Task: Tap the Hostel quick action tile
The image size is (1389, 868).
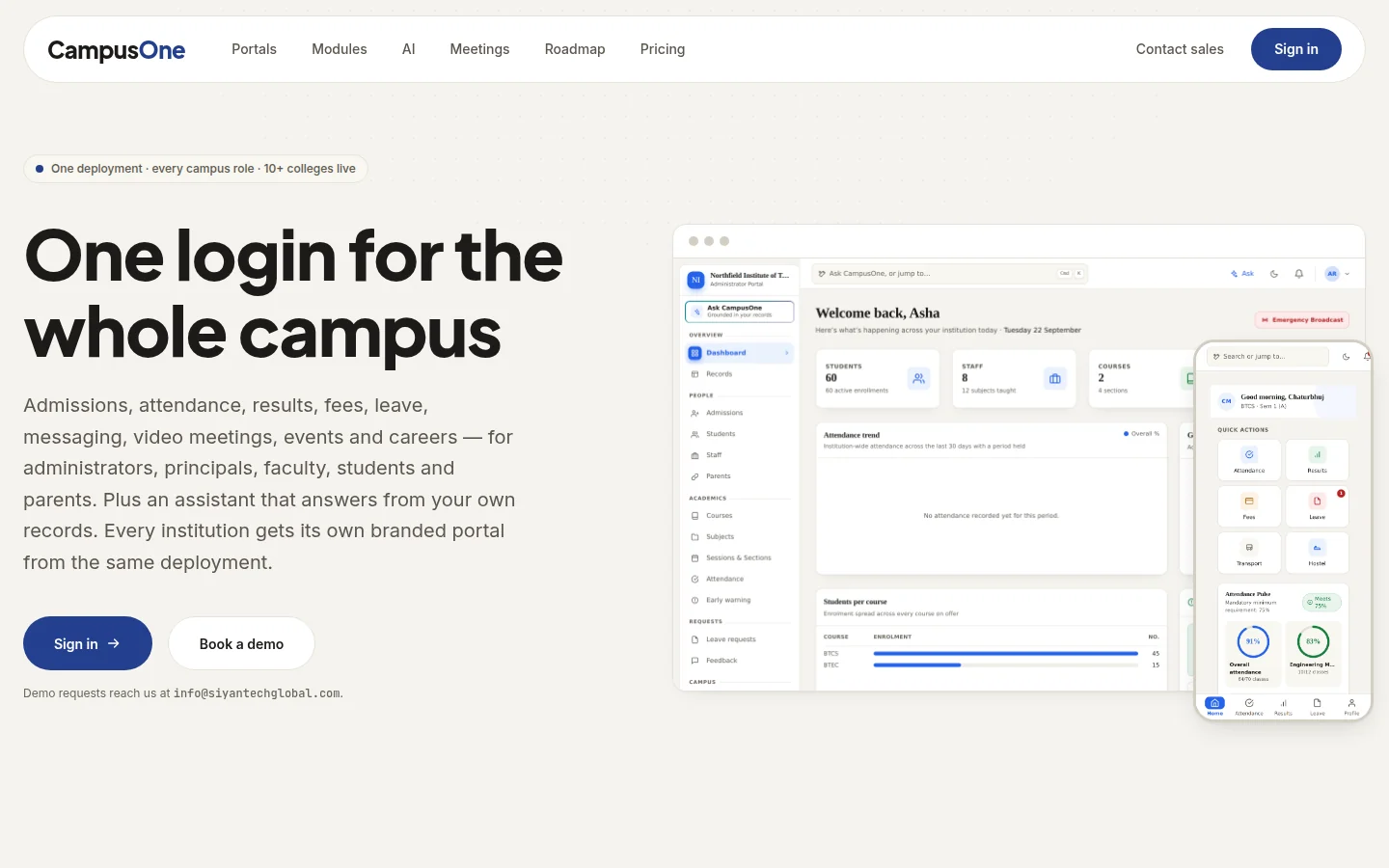Action: click(x=1317, y=552)
